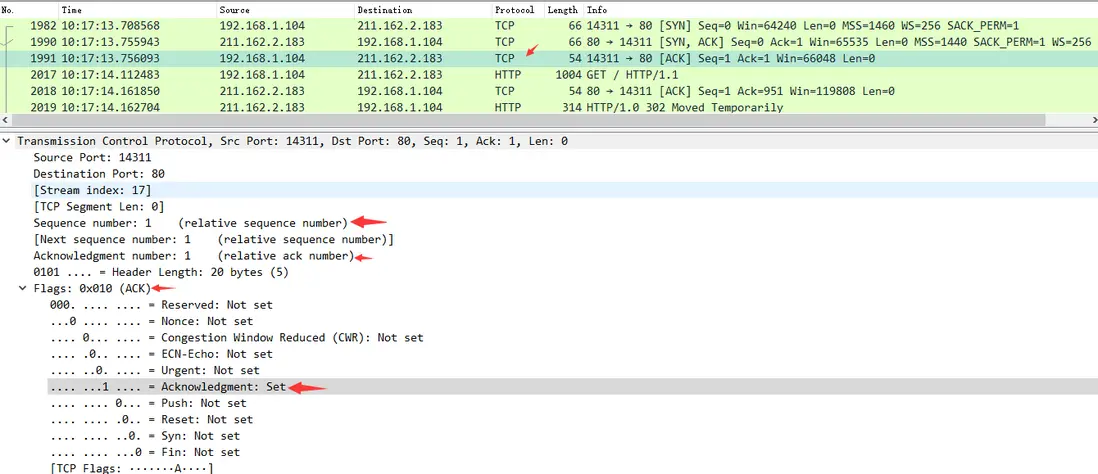
Task: Select packet 2017 GET / HTTP/1.1
Action: coord(549,75)
